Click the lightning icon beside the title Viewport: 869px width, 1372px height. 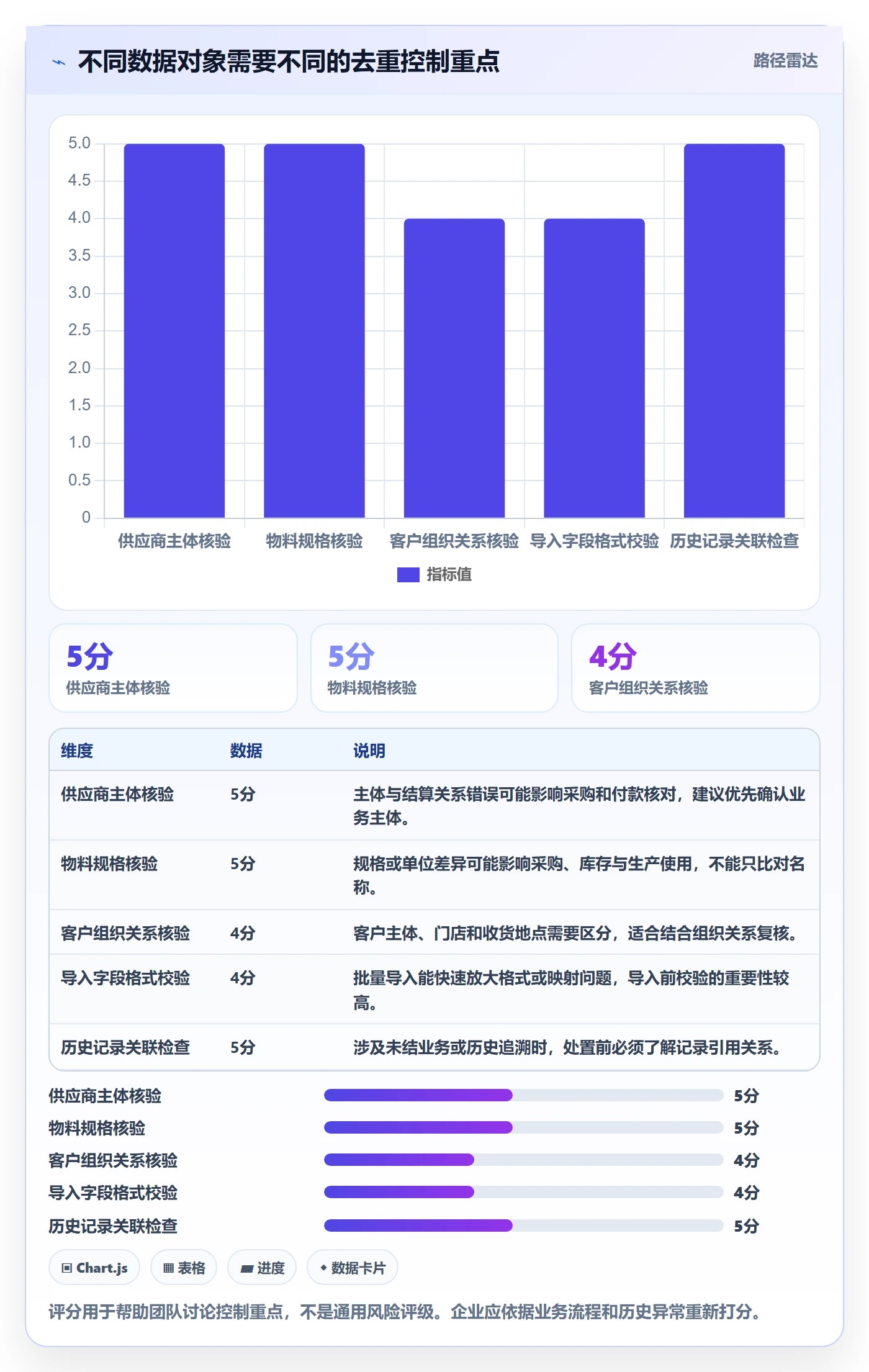point(59,62)
